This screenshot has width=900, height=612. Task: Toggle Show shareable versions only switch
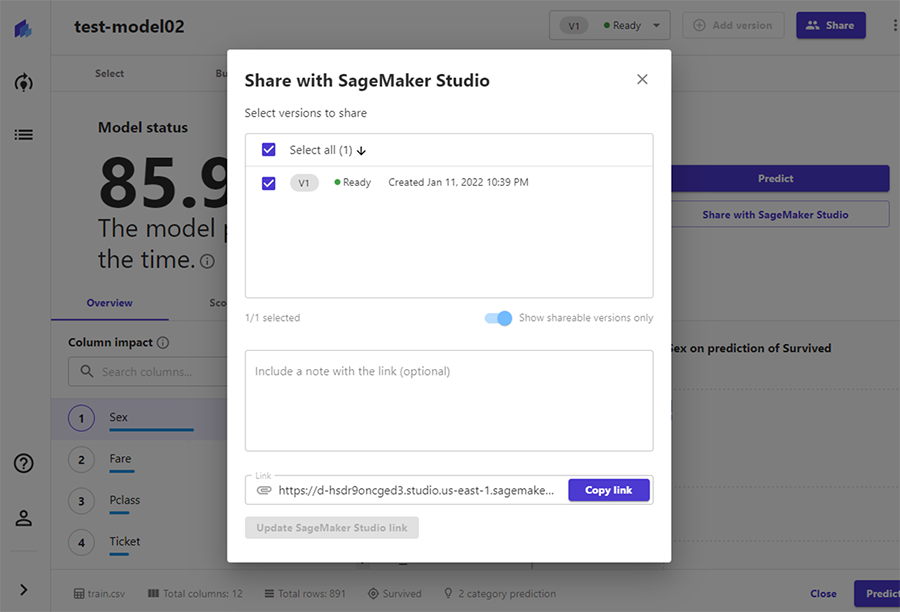[498, 318]
